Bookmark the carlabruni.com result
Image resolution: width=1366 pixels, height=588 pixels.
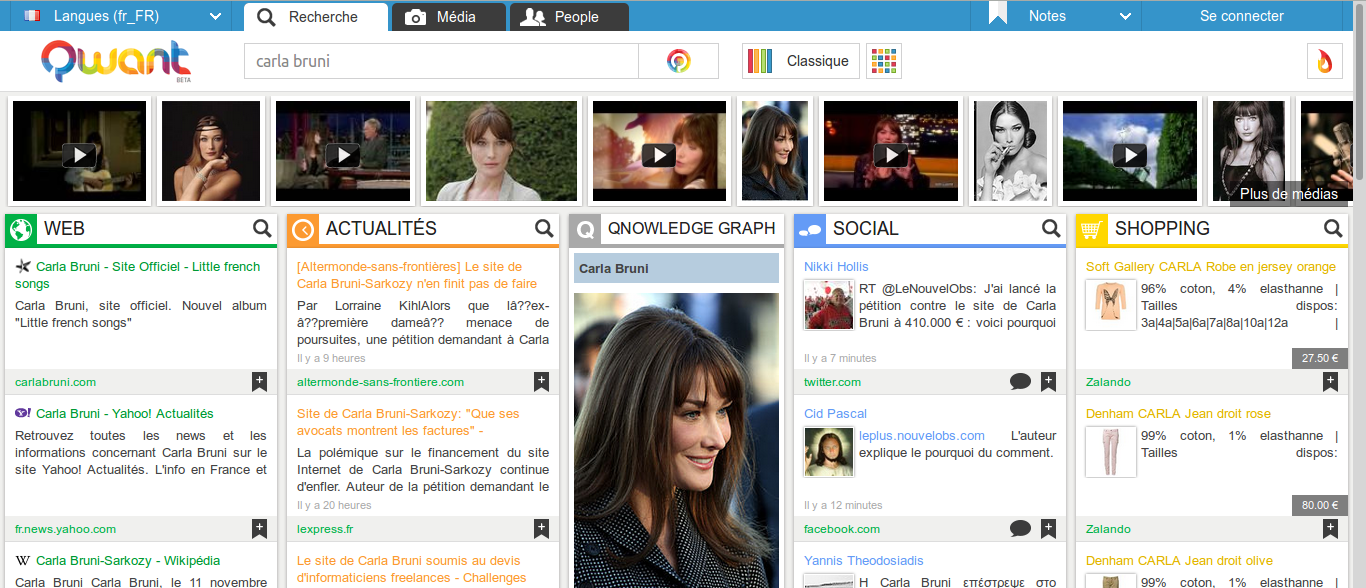coord(259,381)
